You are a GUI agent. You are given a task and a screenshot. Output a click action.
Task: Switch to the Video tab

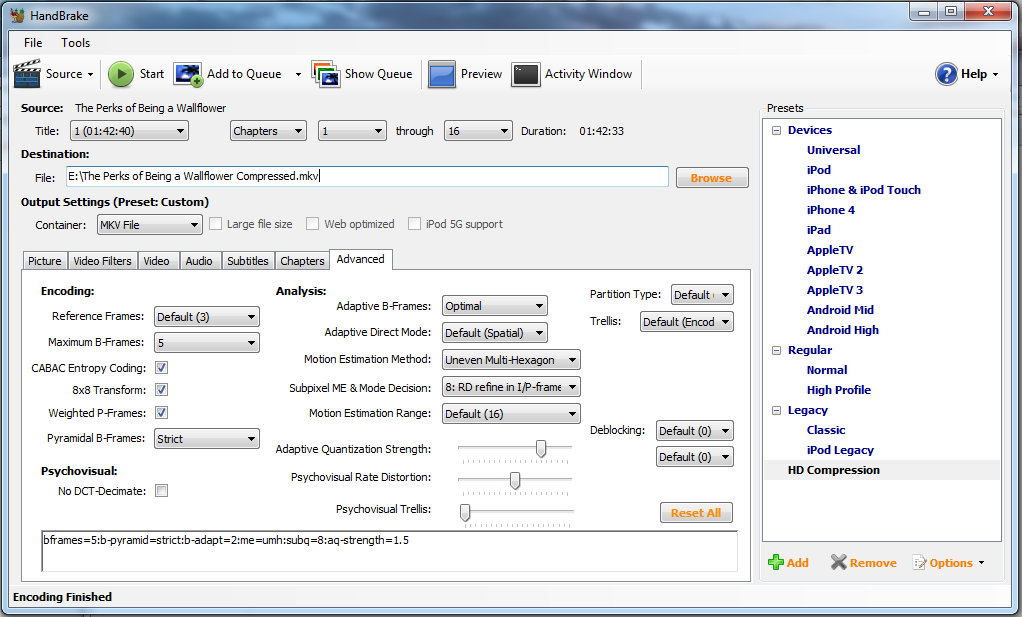pyautogui.click(x=156, y=261)
